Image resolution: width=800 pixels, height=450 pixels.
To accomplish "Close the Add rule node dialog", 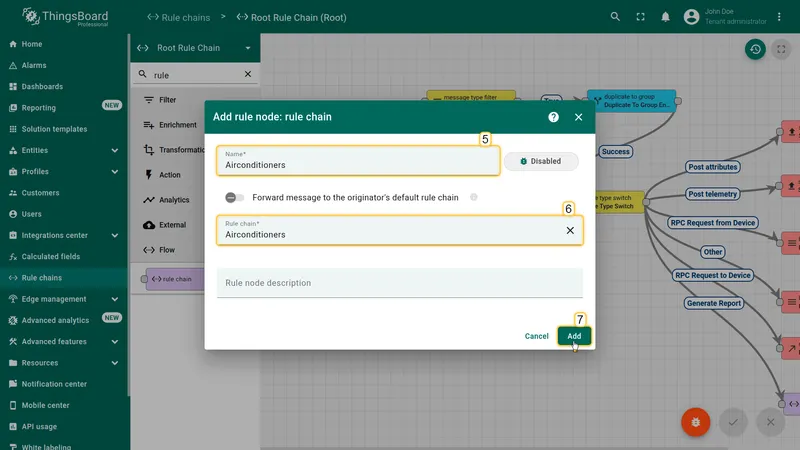I will click(x=578, y=117).
